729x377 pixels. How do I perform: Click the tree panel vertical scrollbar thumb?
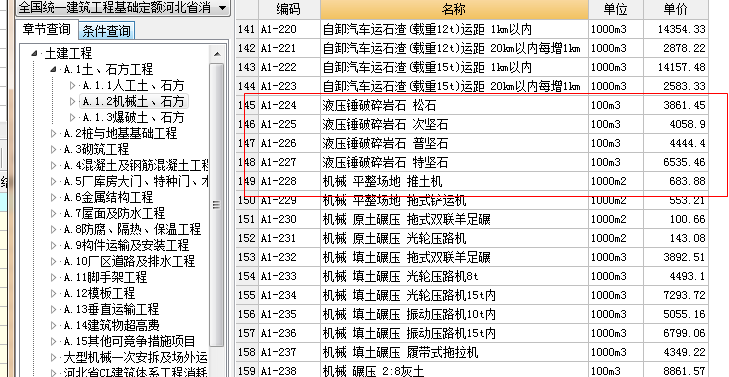click(x=217, y=205)
